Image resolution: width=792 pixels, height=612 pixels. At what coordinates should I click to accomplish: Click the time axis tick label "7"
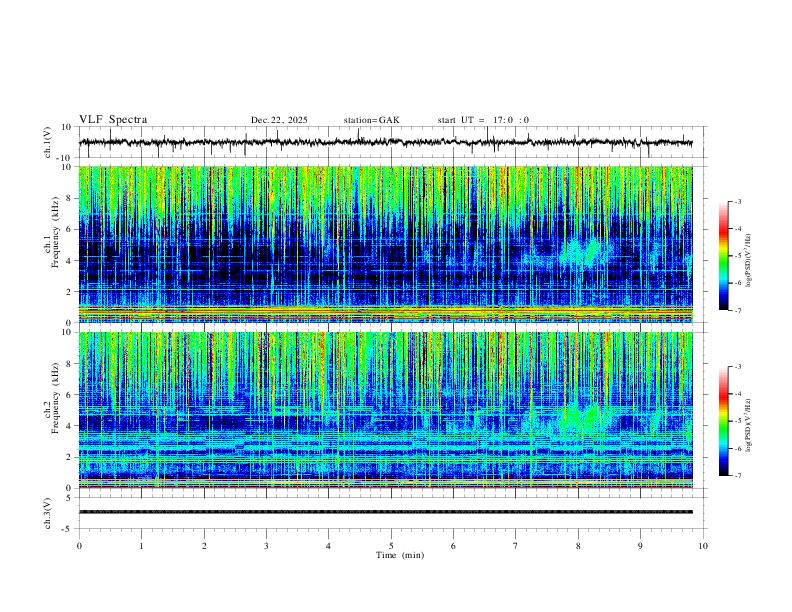(x=516, y=546)
